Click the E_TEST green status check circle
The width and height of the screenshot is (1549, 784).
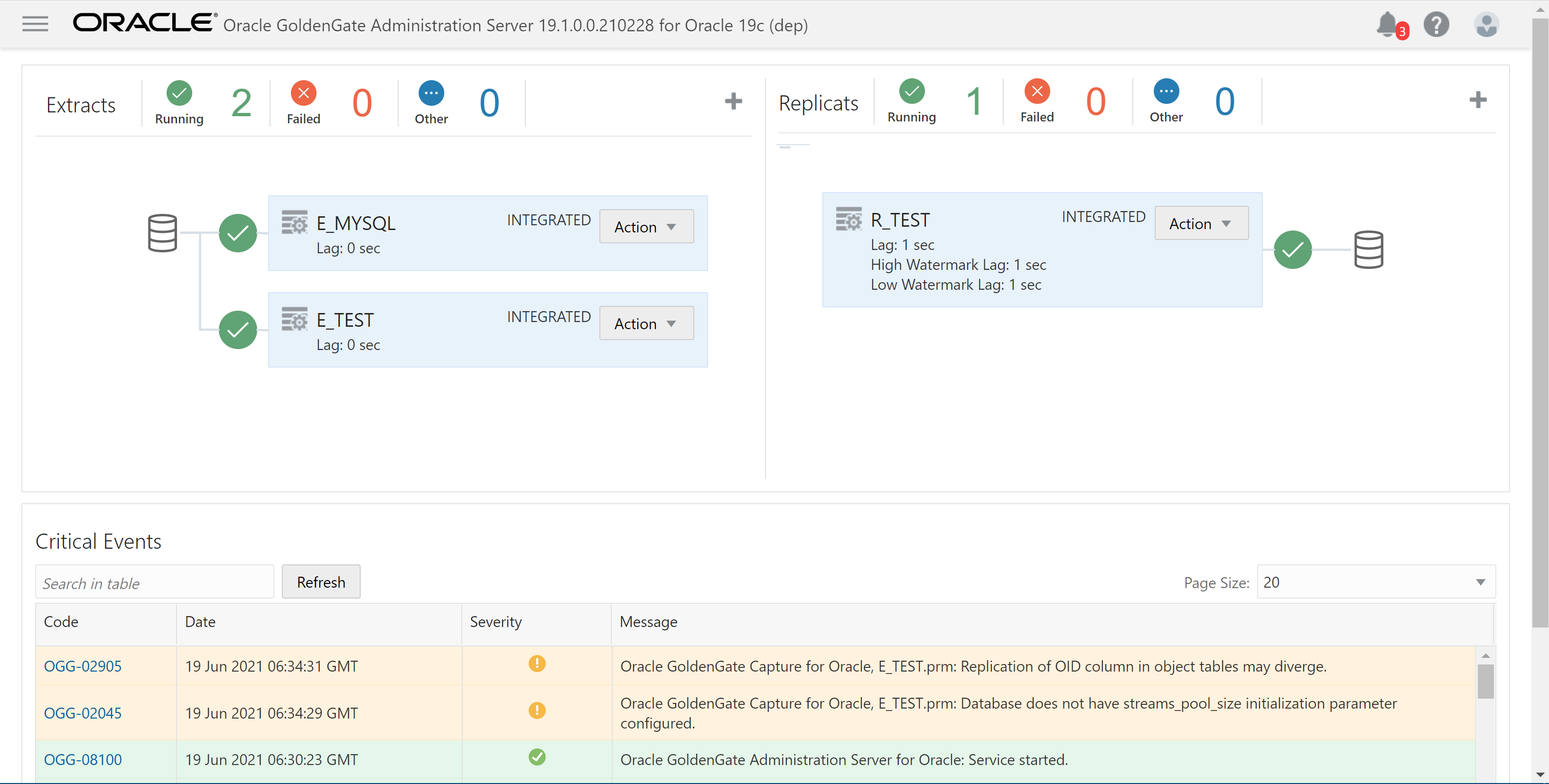point(237,330)
